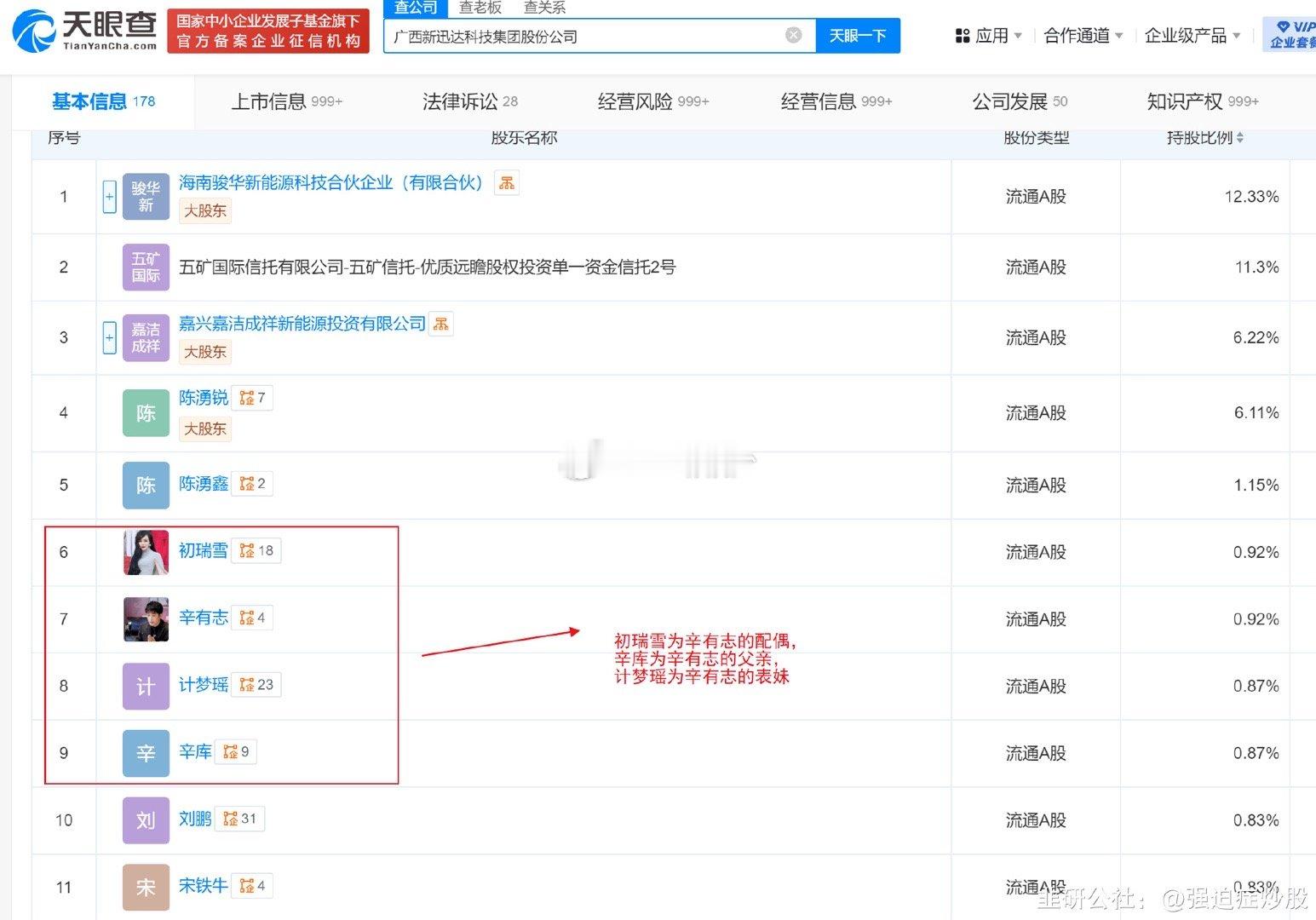
Task: Open shareholder 辛有志 link
Action: point(204,618)
